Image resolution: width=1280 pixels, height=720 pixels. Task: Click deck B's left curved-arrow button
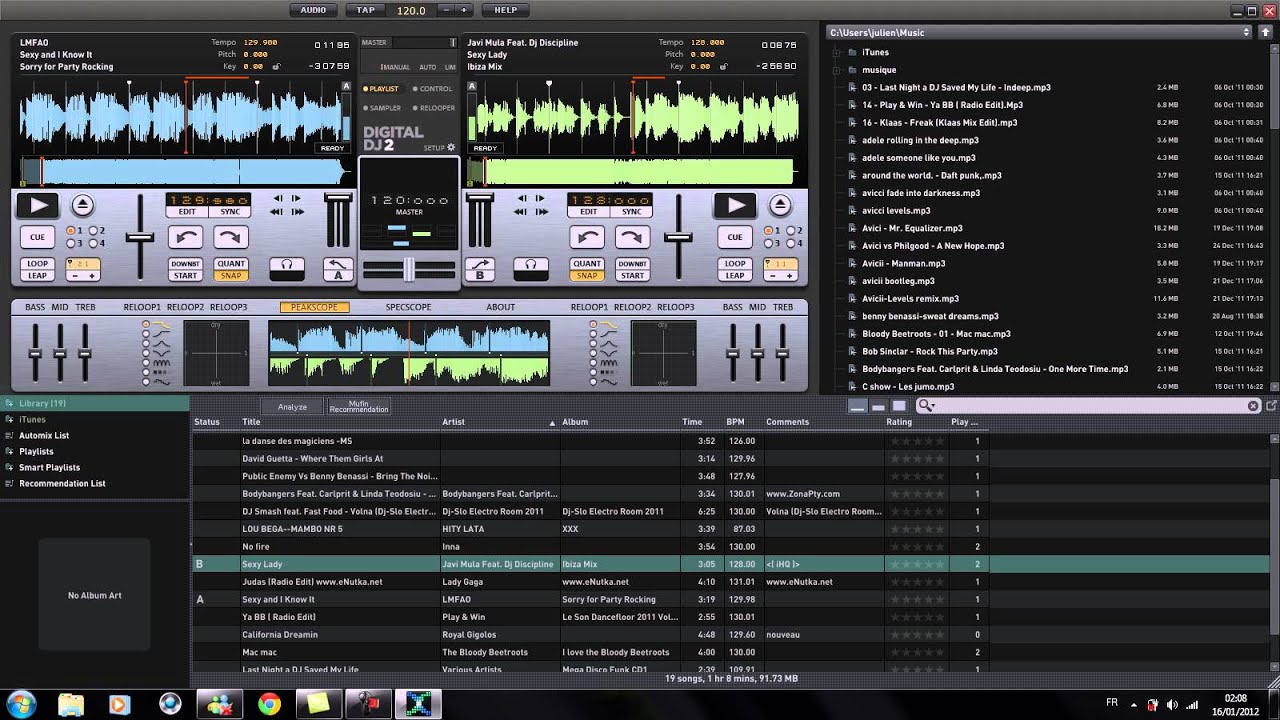point(588,237)
